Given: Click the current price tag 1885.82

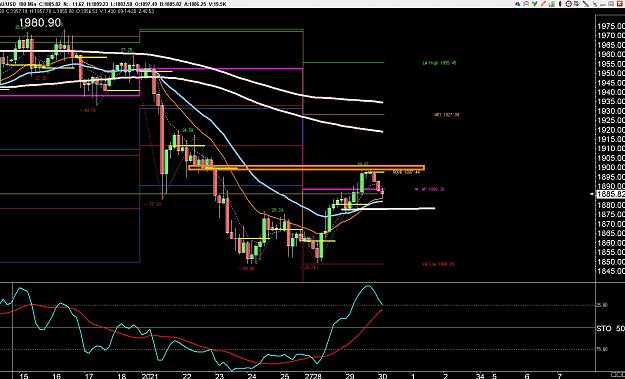Looking at the screenshot, I should point(611,194).
